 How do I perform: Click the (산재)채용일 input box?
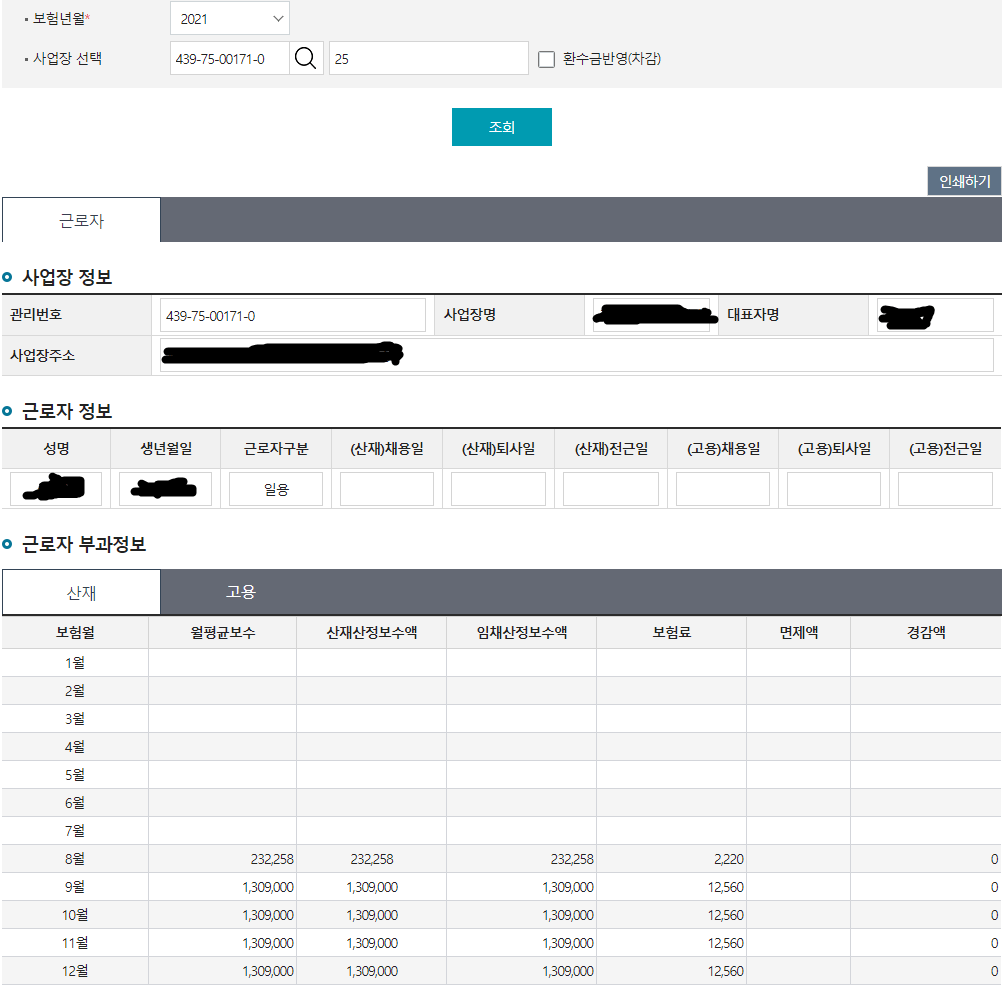(x=387, y=489)
